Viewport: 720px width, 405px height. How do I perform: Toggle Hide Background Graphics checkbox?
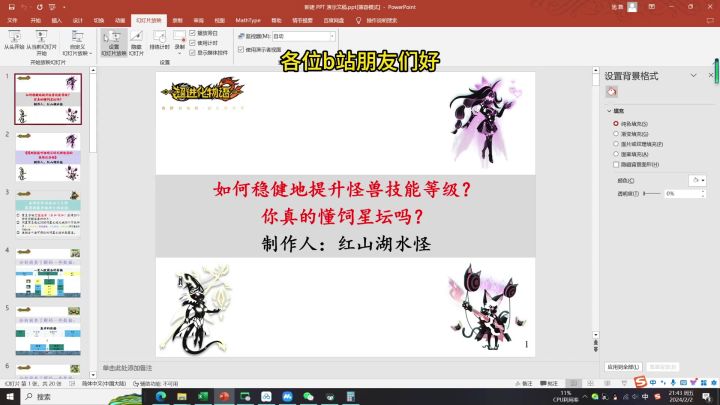tap(616, 164)
